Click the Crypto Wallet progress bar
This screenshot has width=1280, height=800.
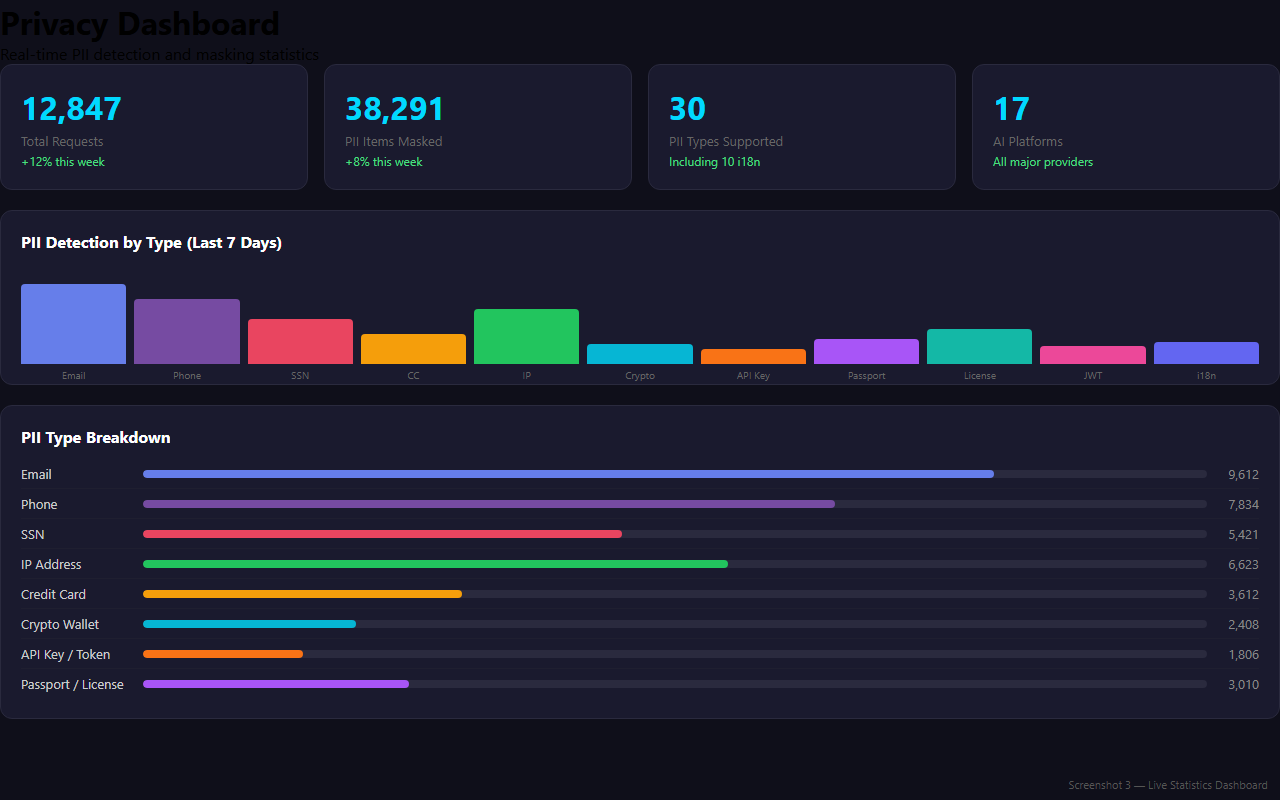(x=675, y=624)
